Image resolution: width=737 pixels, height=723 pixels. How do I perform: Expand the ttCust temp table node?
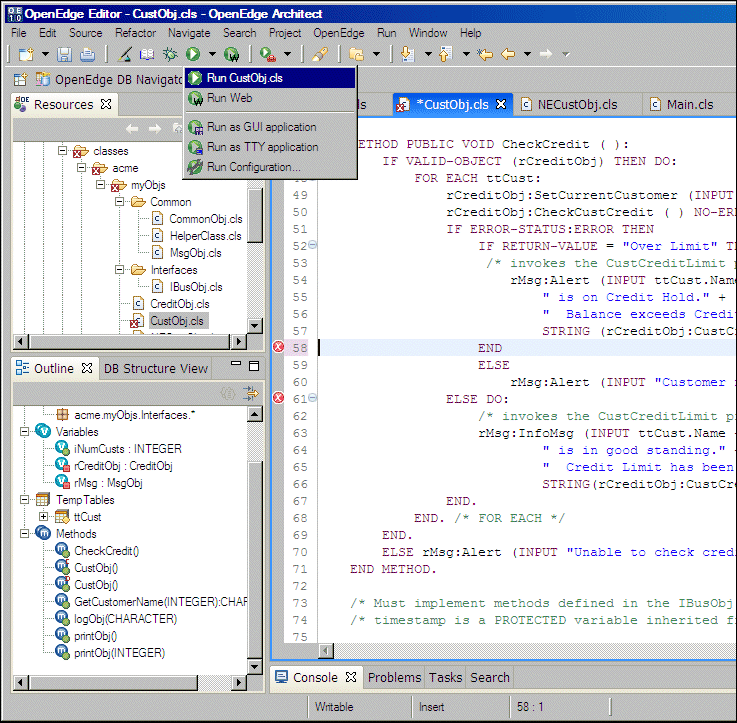(x=43, y=517)
